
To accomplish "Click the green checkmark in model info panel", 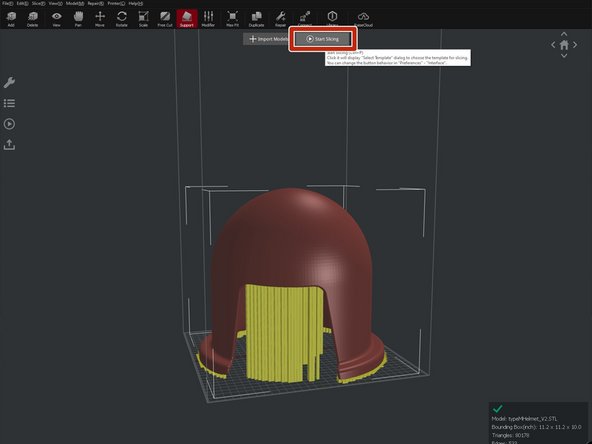I will tap(498, 409).
